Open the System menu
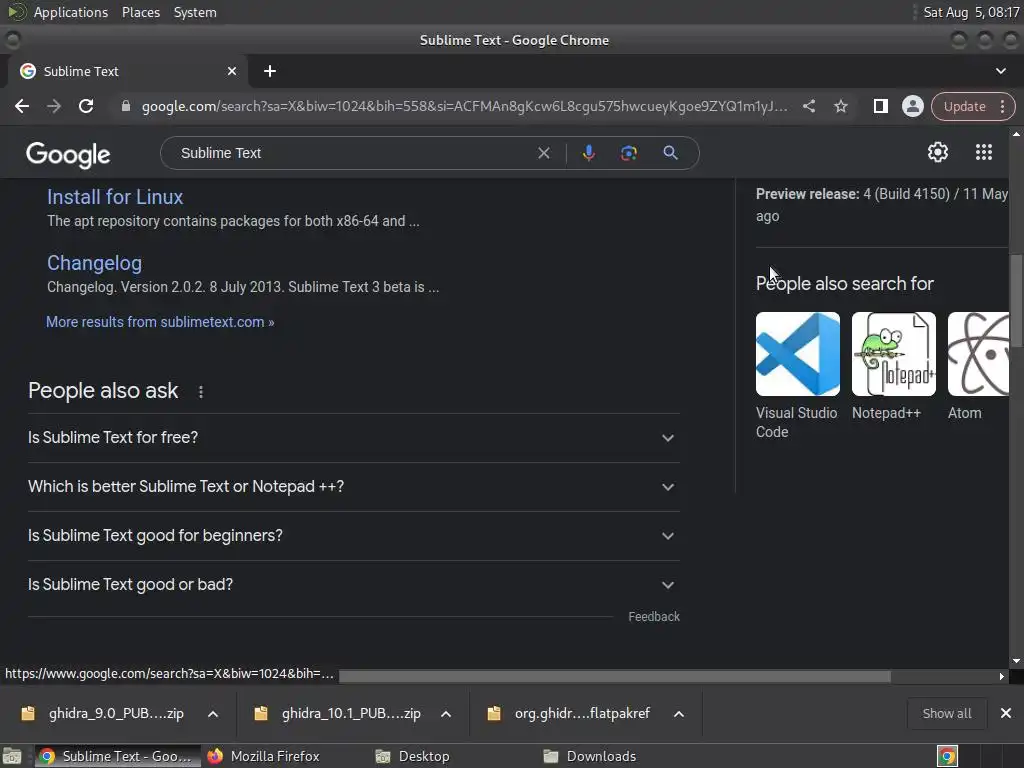Viewport: 1024px width, 768px height. click(195, 12)
